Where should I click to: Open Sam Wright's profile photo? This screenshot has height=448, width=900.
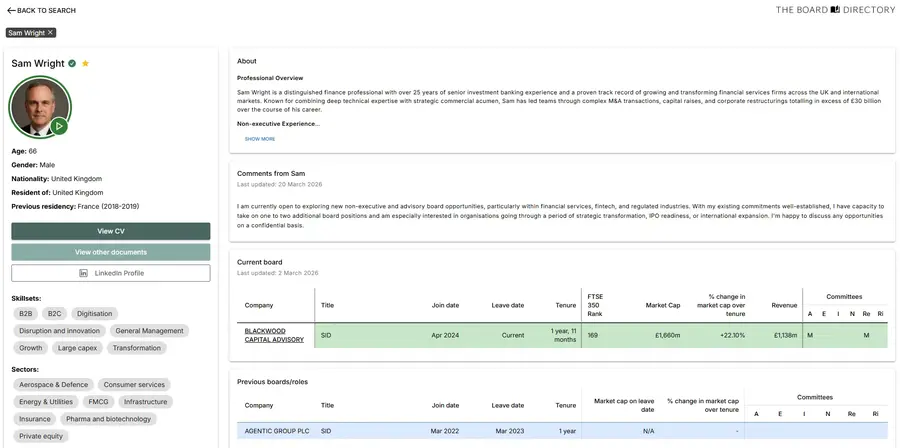[x=40, y=107]
